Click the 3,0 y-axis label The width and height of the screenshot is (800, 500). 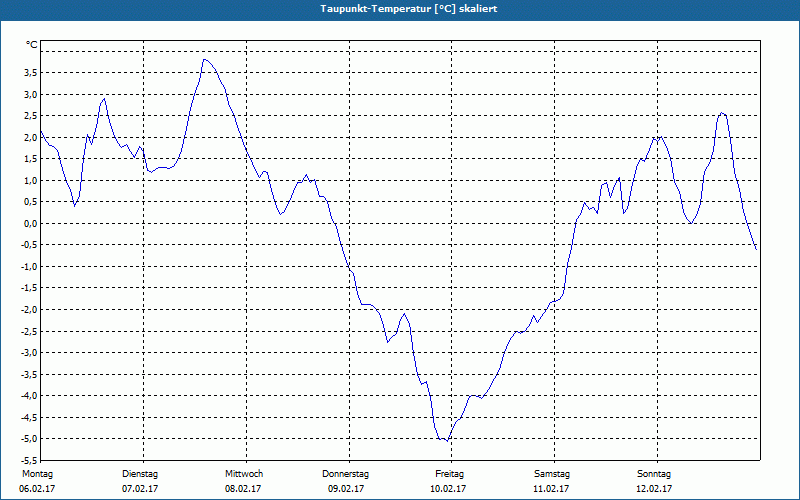click(30, 94)
